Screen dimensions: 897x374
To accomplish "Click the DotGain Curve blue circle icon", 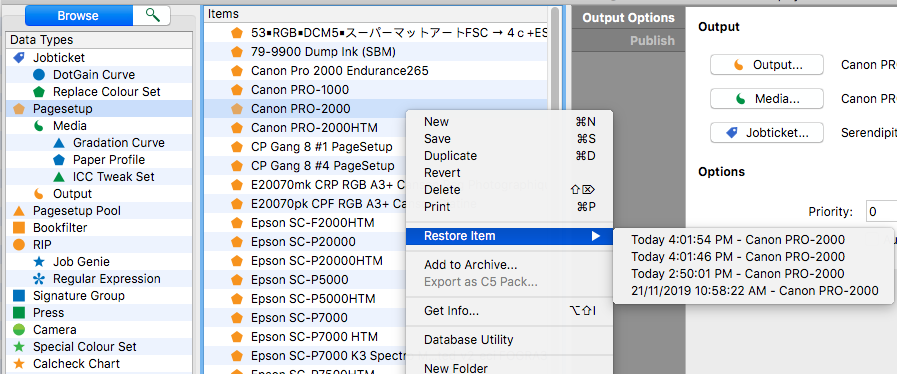I will pos(39,75).
